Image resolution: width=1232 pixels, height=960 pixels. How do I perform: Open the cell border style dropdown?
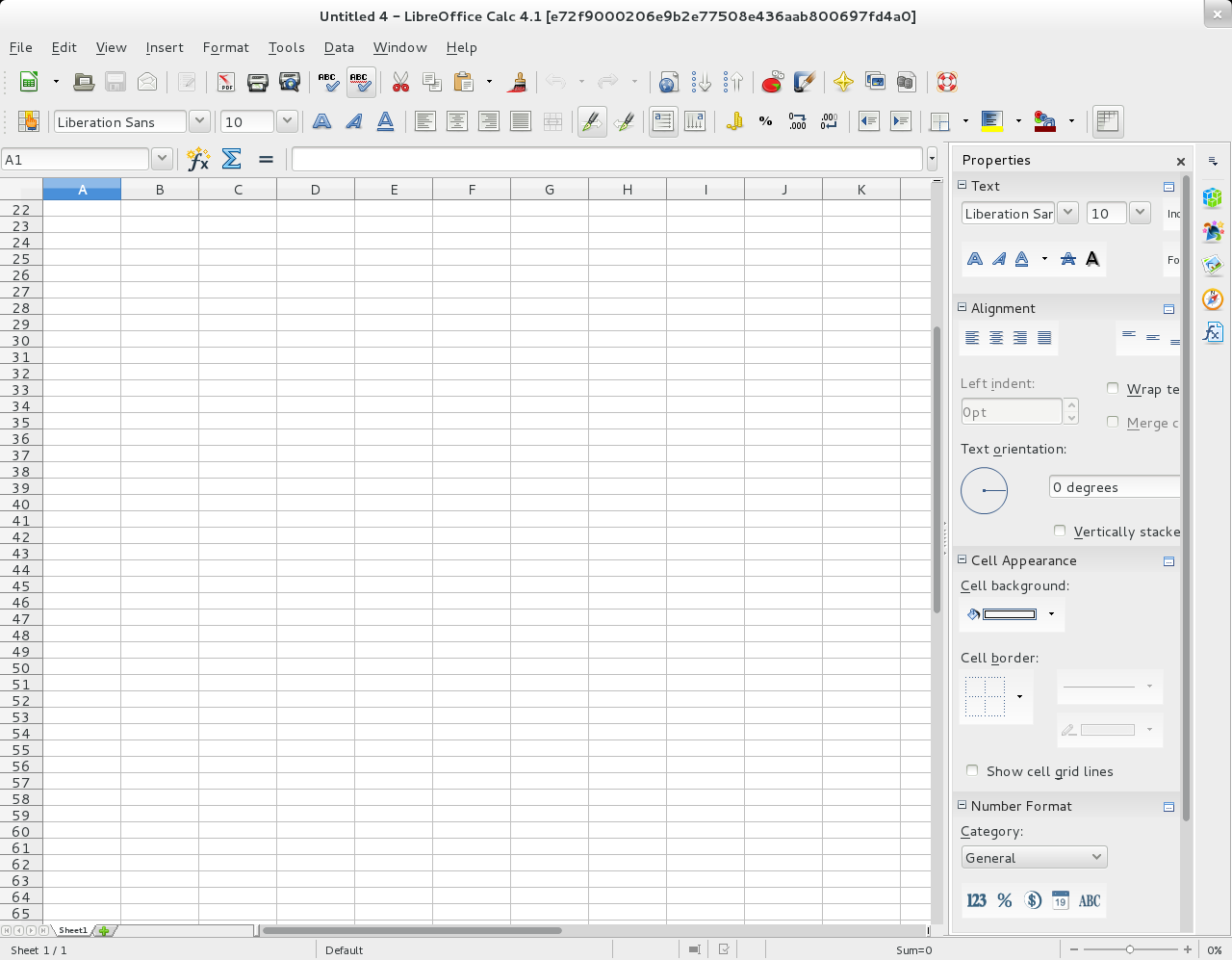[x=1019, y=696]
